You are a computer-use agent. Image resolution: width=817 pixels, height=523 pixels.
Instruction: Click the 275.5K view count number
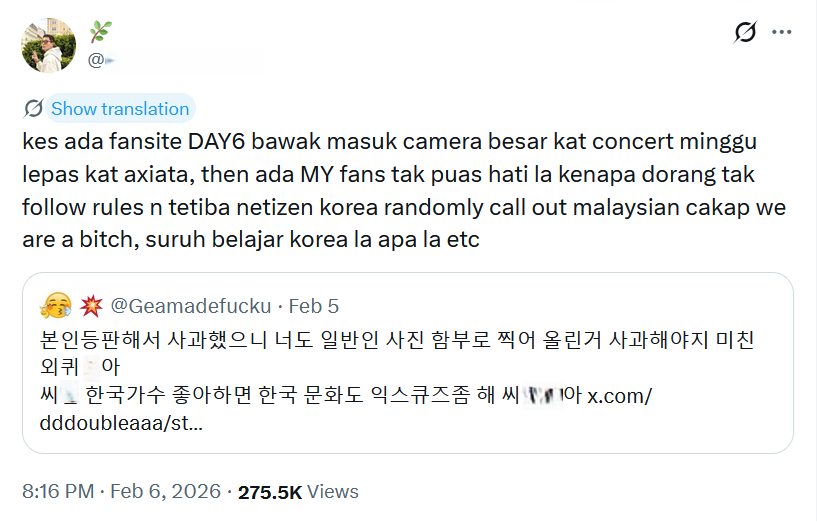click(x=269, y=492)
